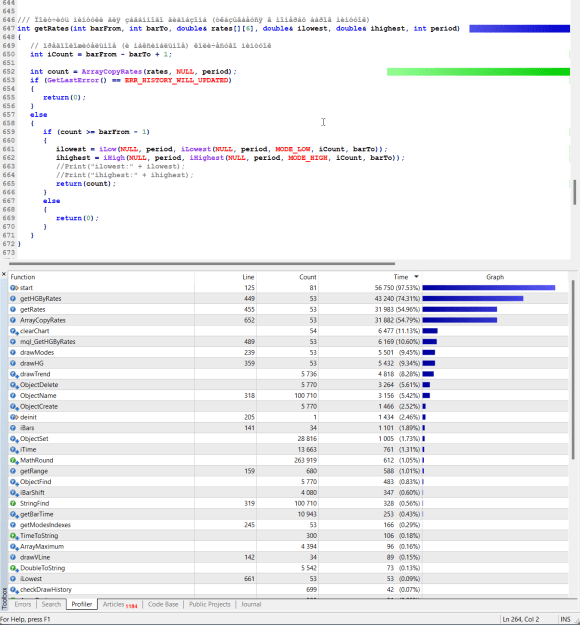Click the icon next to getHGByRates
The height and width of the screenshot is (625, 580).
coord(13,299)
